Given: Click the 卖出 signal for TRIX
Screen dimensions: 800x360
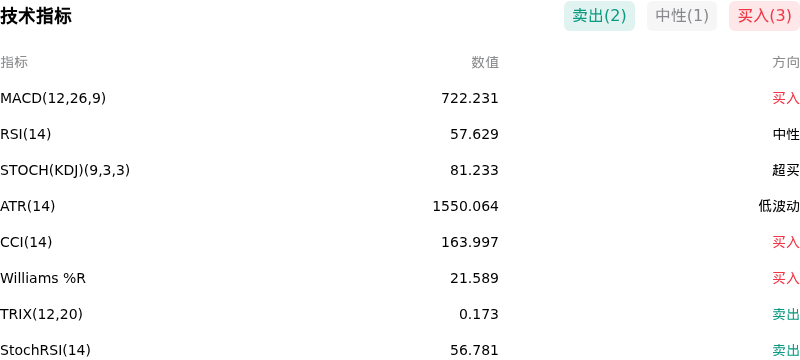Looking at the screenshot, I should (x=786, y=314).
